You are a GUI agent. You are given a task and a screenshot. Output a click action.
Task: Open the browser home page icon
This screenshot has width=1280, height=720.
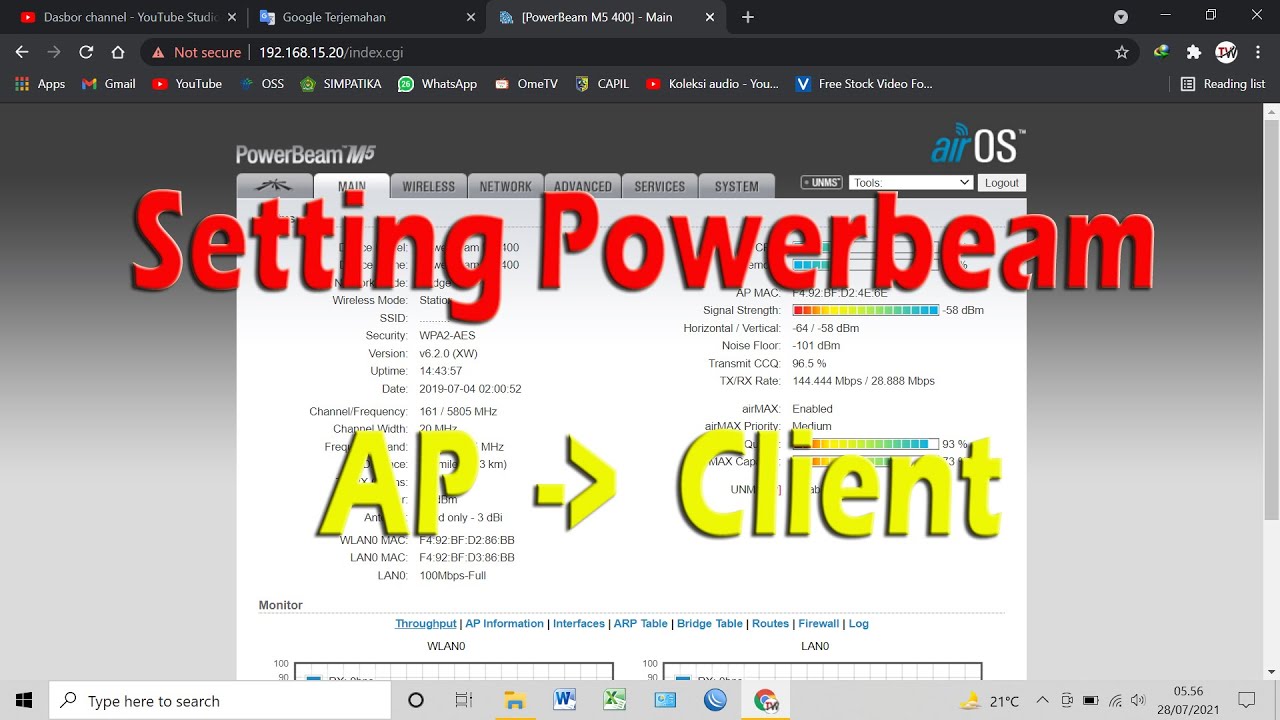[x=118, y=52]
